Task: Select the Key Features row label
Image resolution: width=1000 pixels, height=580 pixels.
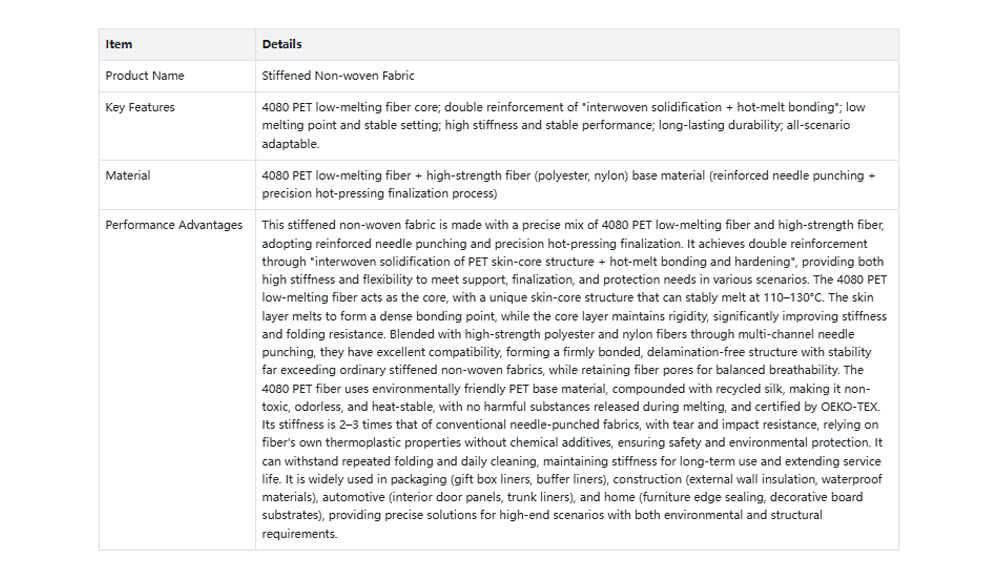Action: coord(140,107)
